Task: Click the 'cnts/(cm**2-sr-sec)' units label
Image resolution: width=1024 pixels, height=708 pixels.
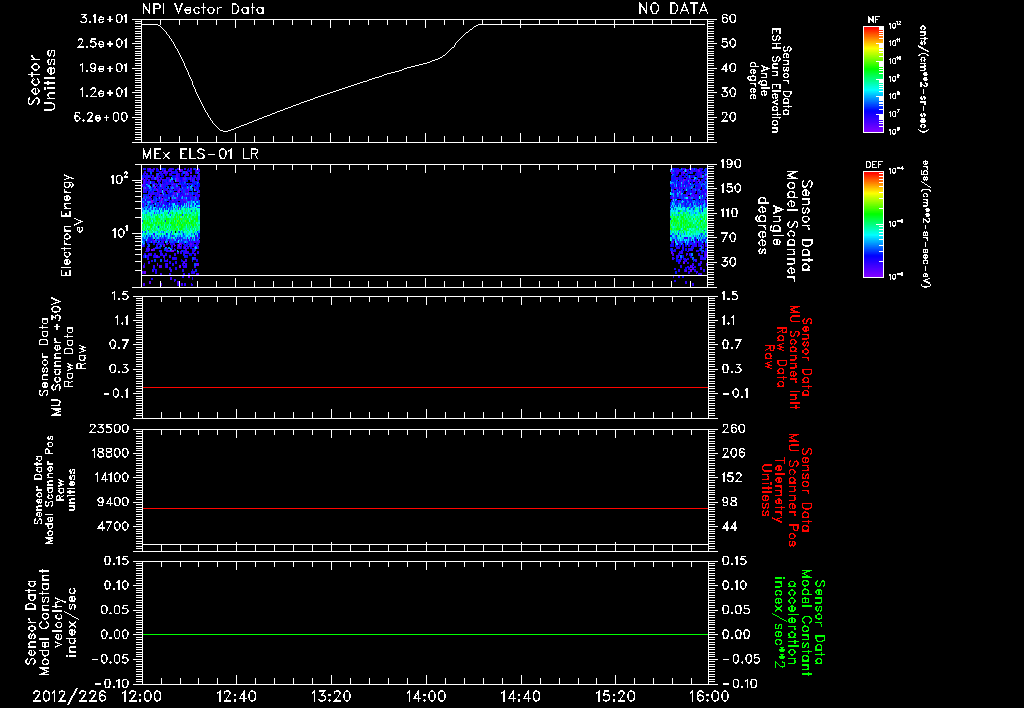Action: [x=923, y=78]
